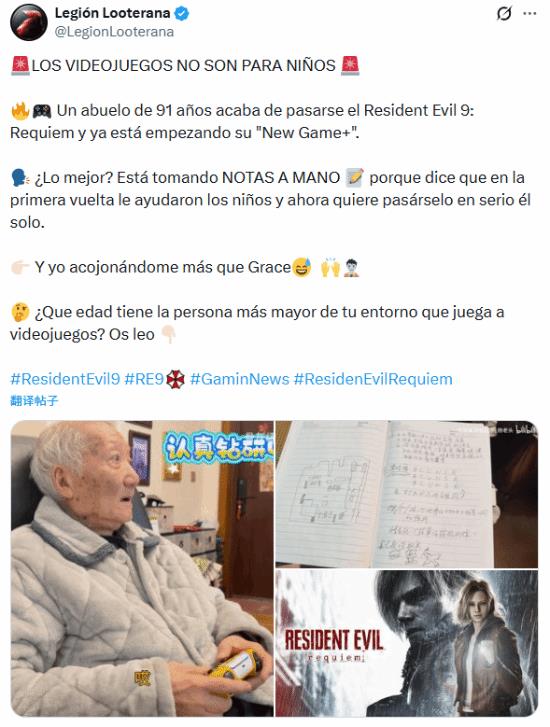Click the blue verified badge icon
Image resolution: width=550 pixels, height=727 pixels.
tap(182, 14)
